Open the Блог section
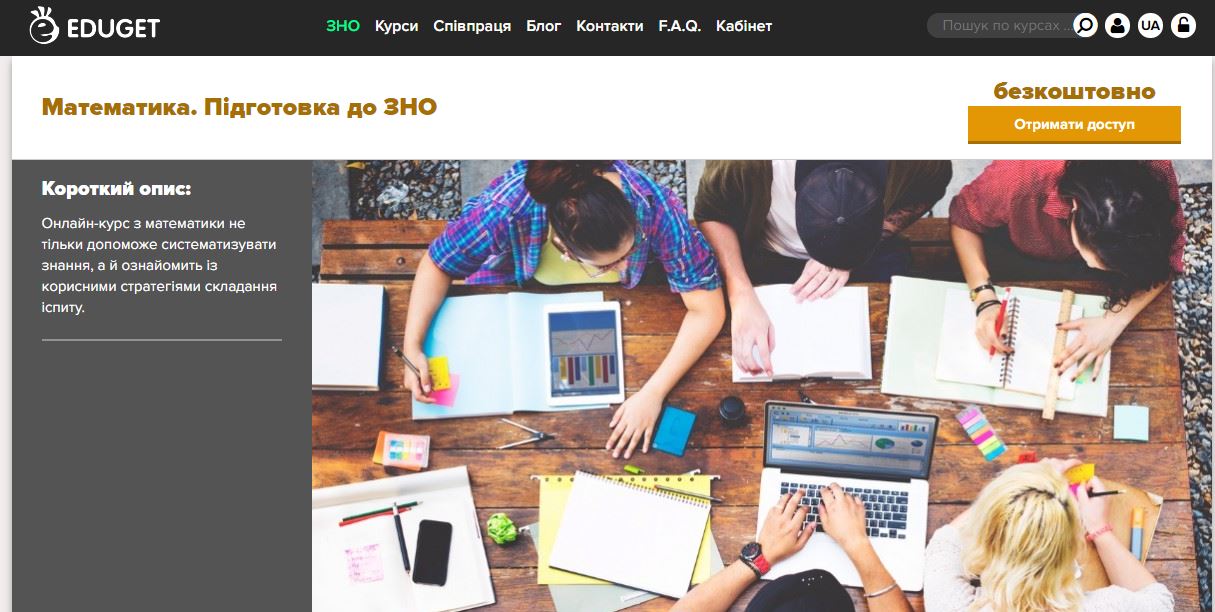This screenshot has width=1215, height=612. pyautogui.click(x=544, y=26)
